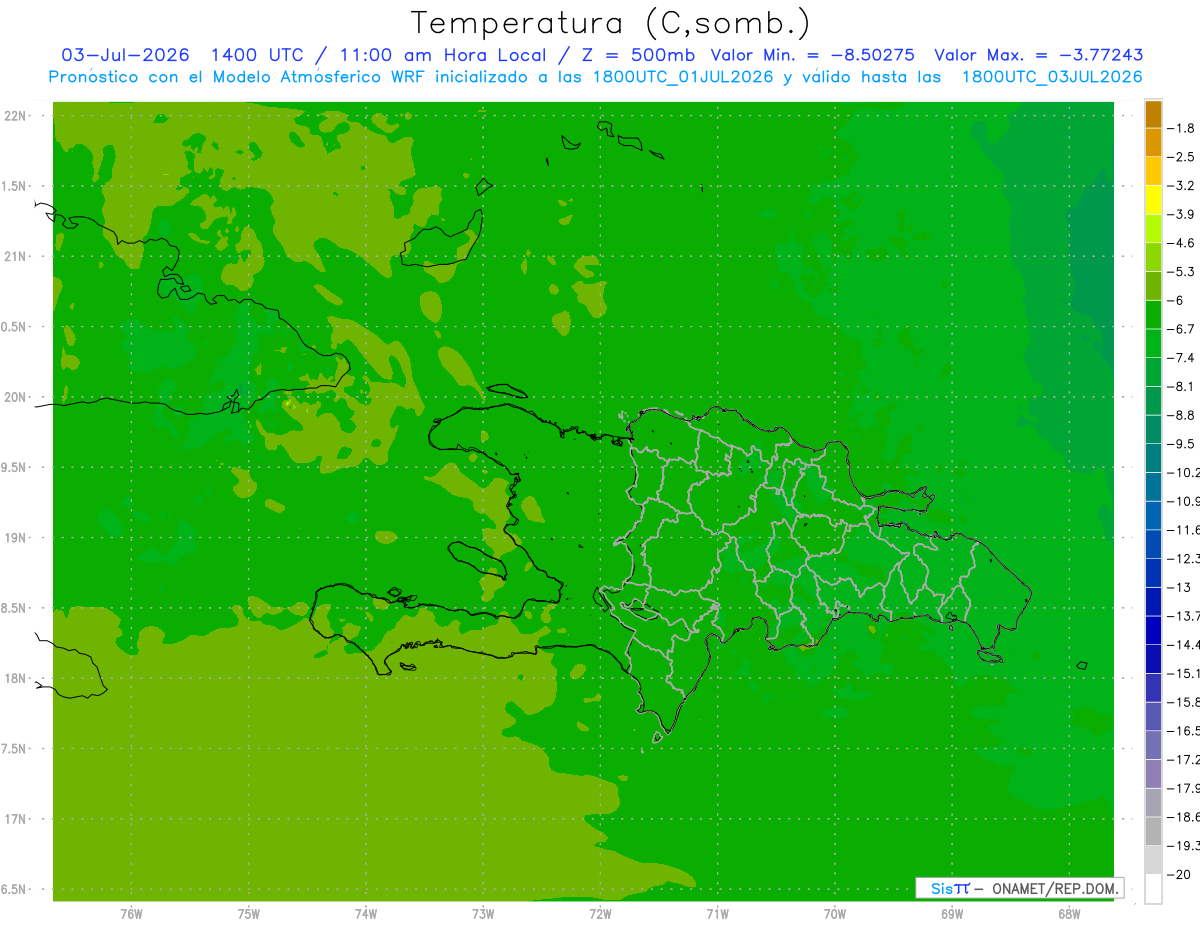Pick the dark orange swatch above -1.8
This screenshot has width=1200, height=927.
tap(1153, 114)
